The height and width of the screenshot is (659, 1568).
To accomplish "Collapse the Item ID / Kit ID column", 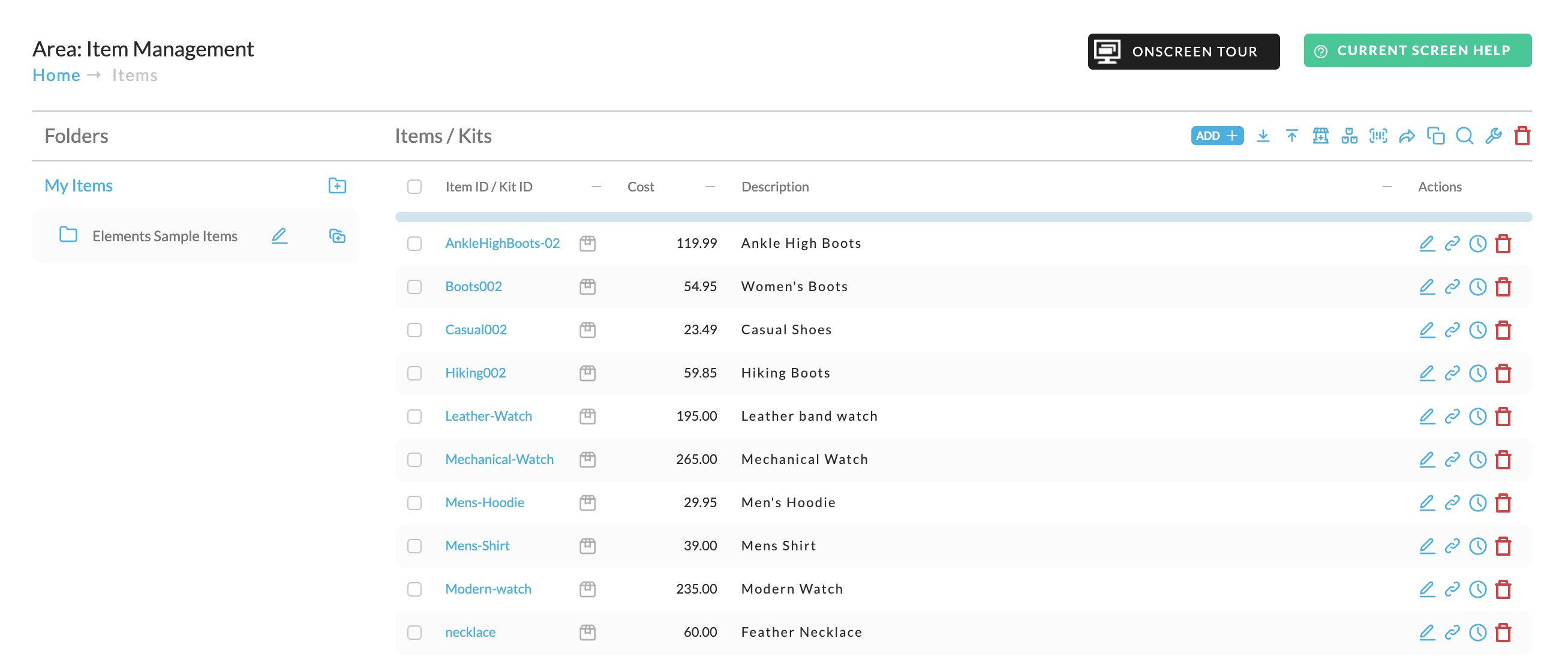I will pos(596,187).
